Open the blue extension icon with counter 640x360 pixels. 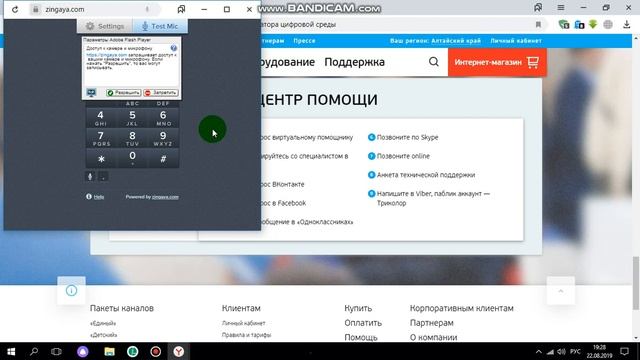click(x=579, y=24)
